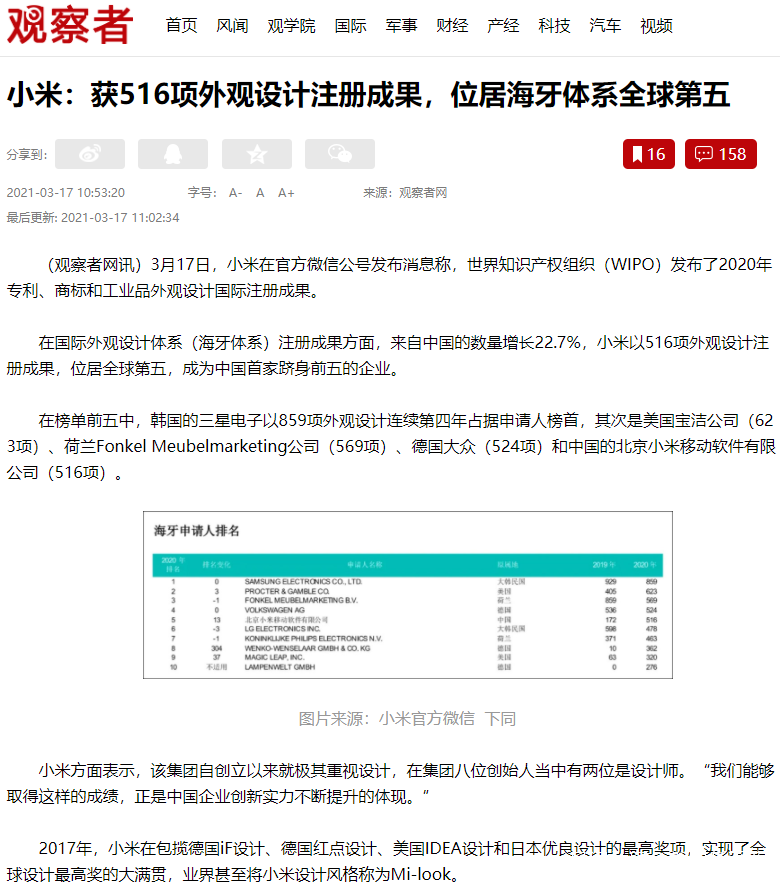Image resolution: width=780 pixels, height=885 pixels.
Task: Reset font size with A
Action: click(x=260, y=193)
